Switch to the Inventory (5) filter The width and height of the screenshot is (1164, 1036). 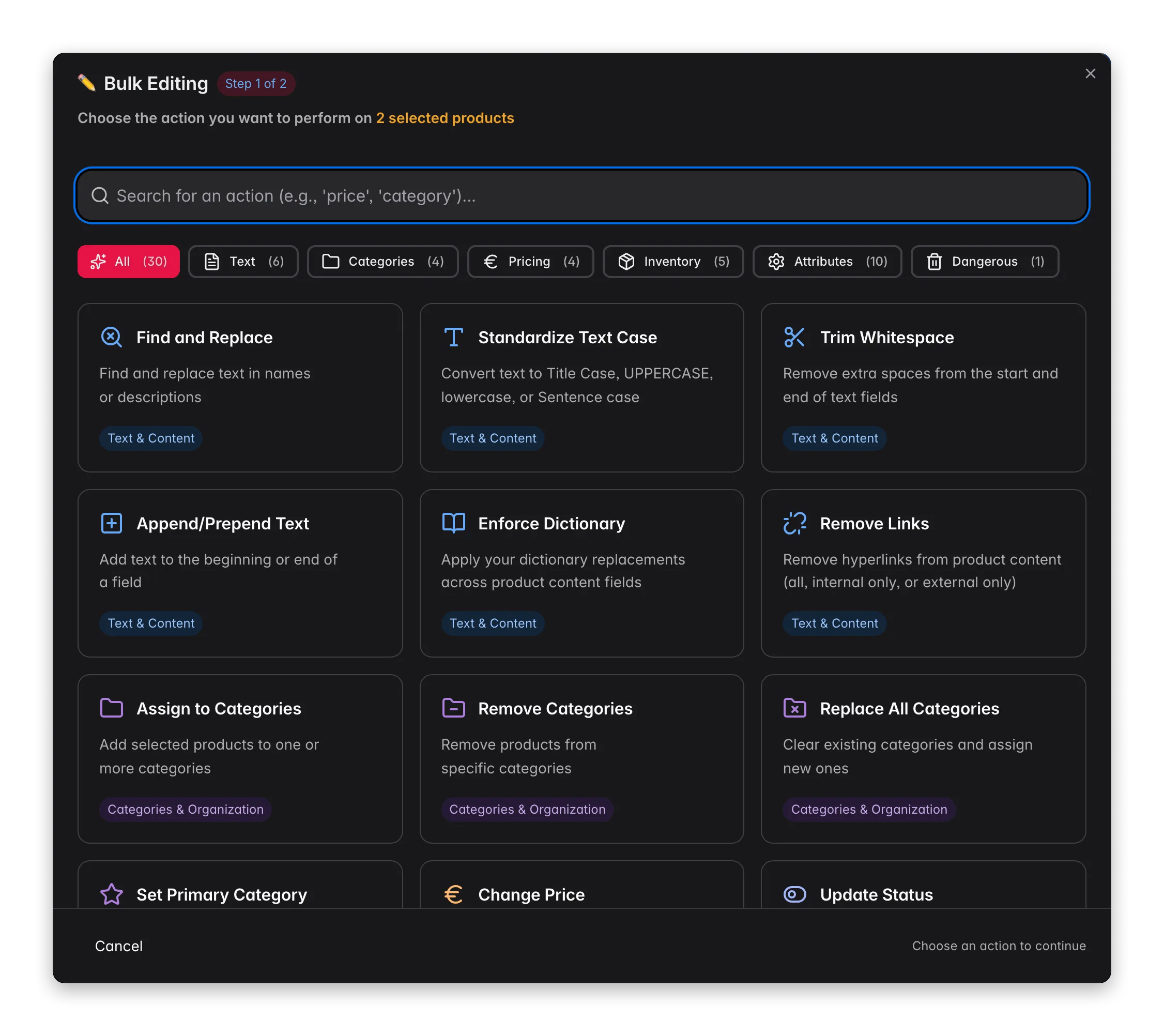[x=673, y=262]
